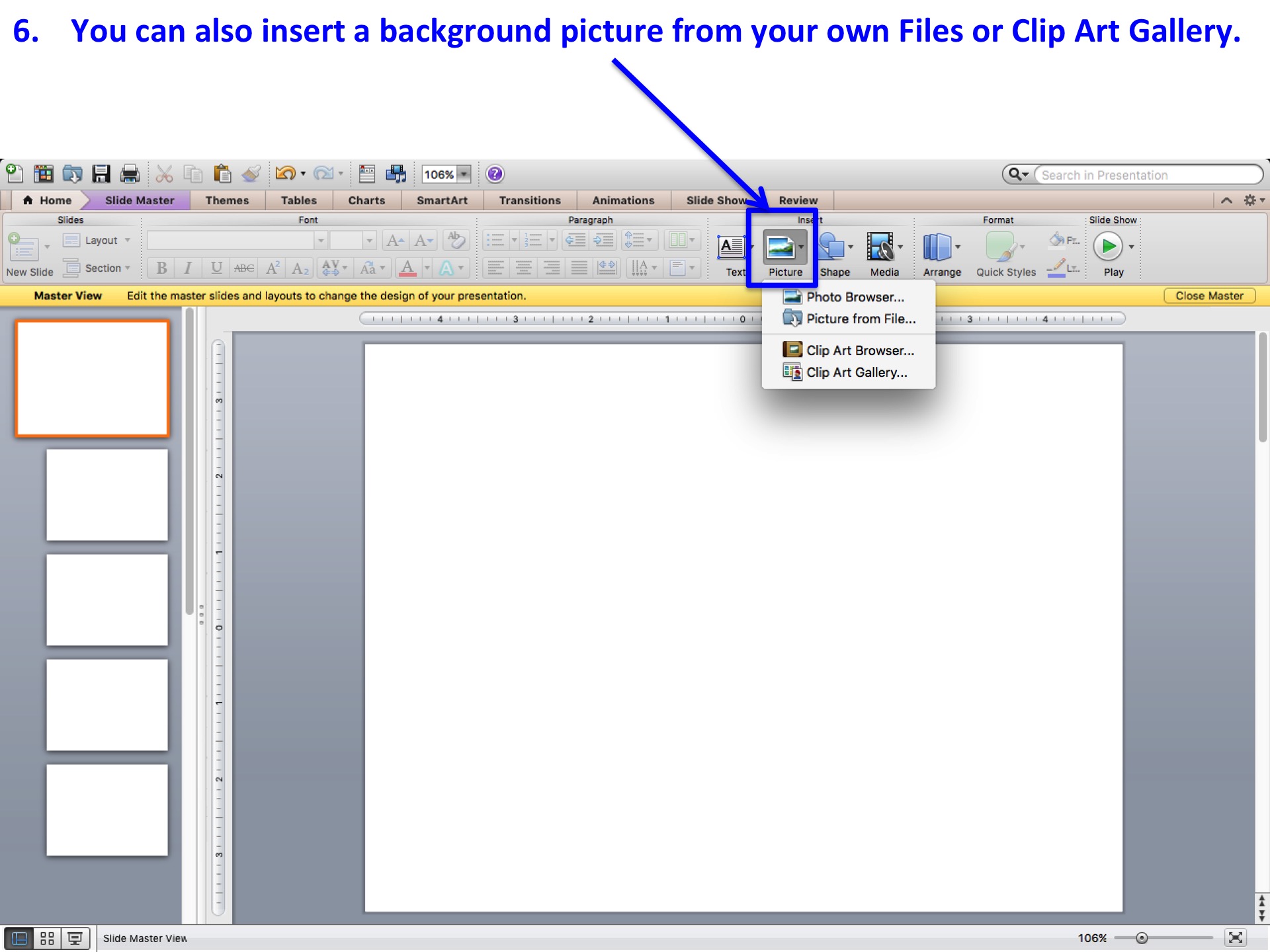1270x952 pixels.
Task: Select the first master slide thumbnail
Action: 93,379
